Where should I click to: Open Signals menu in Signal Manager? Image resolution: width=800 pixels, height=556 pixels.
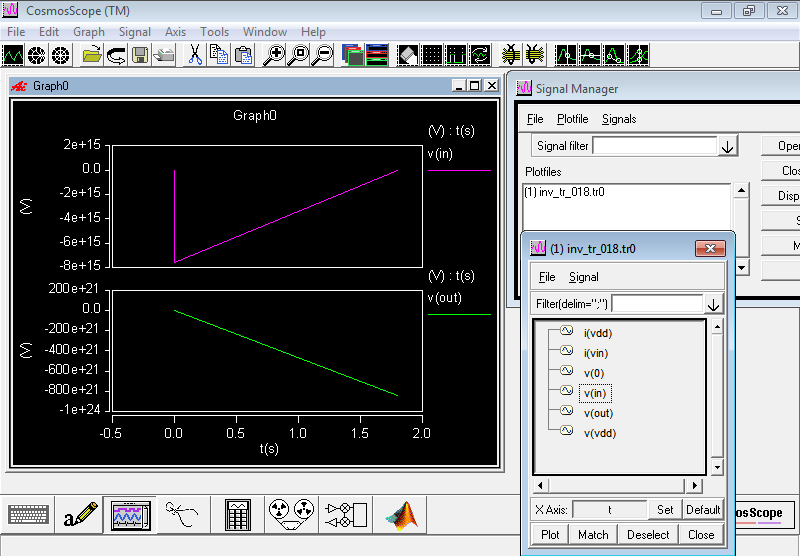pos(619,119)
